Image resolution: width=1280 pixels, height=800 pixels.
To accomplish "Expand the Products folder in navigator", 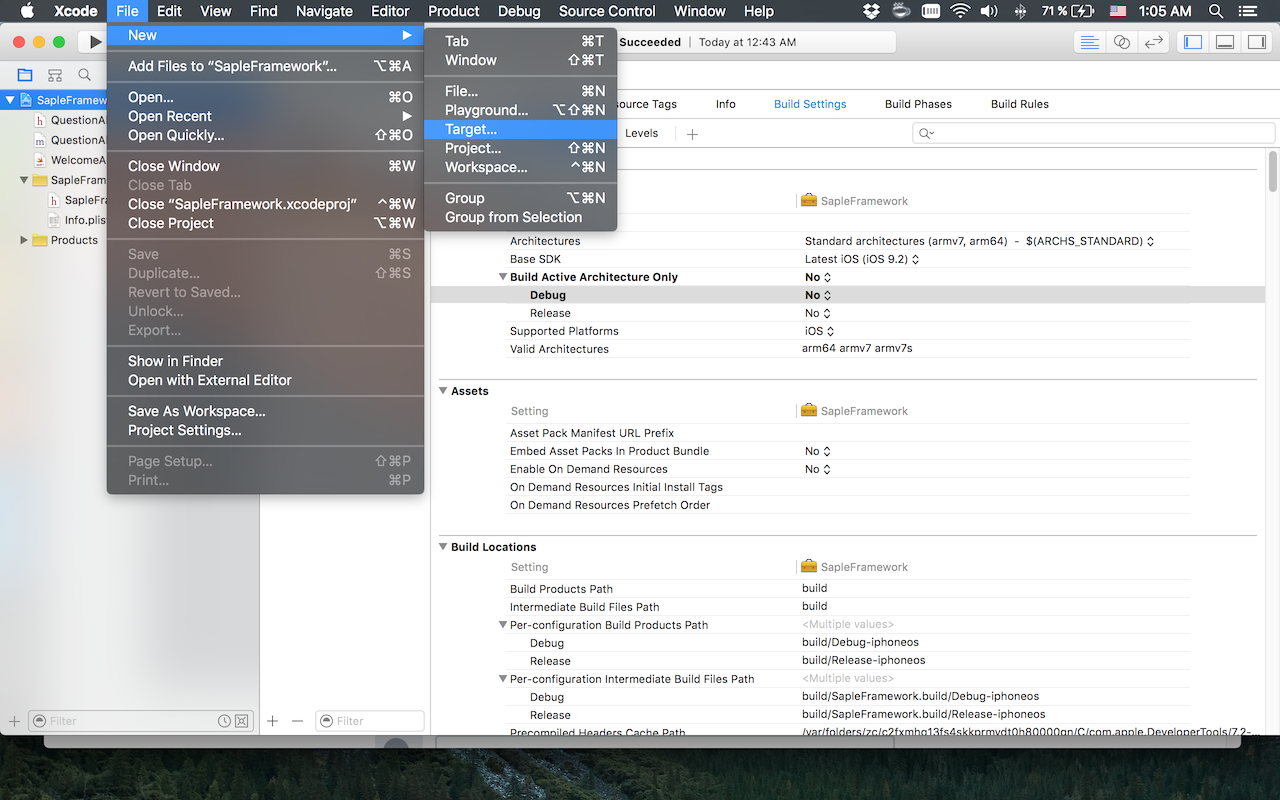I will (24, 240).
